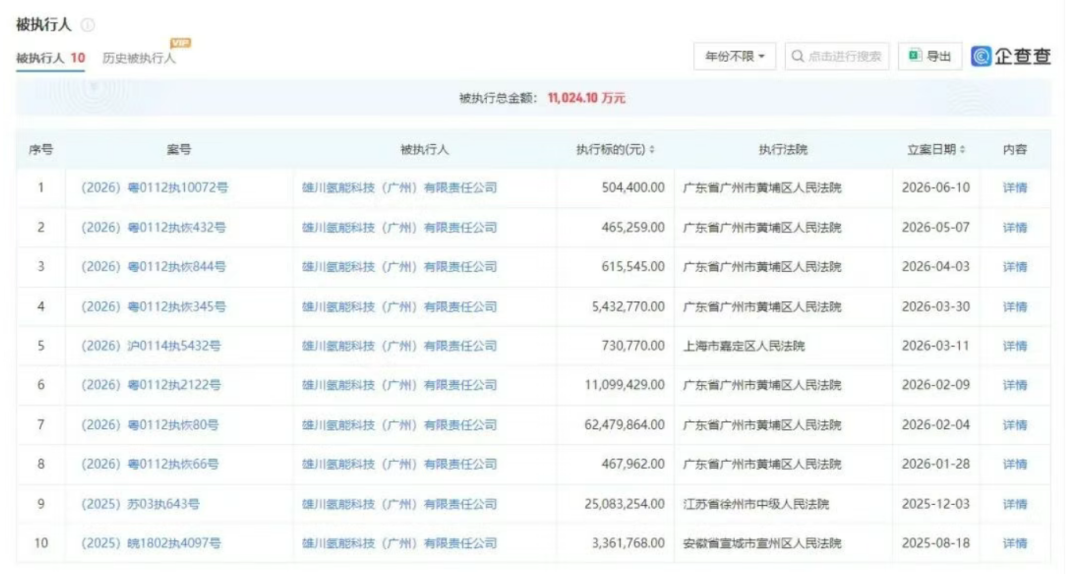Viewport: 1080px width, 574px height.
Task: Click 安徽省宣城市宣州区人民法院 cell
Action: pyautogui.click(x=762, y=544)
